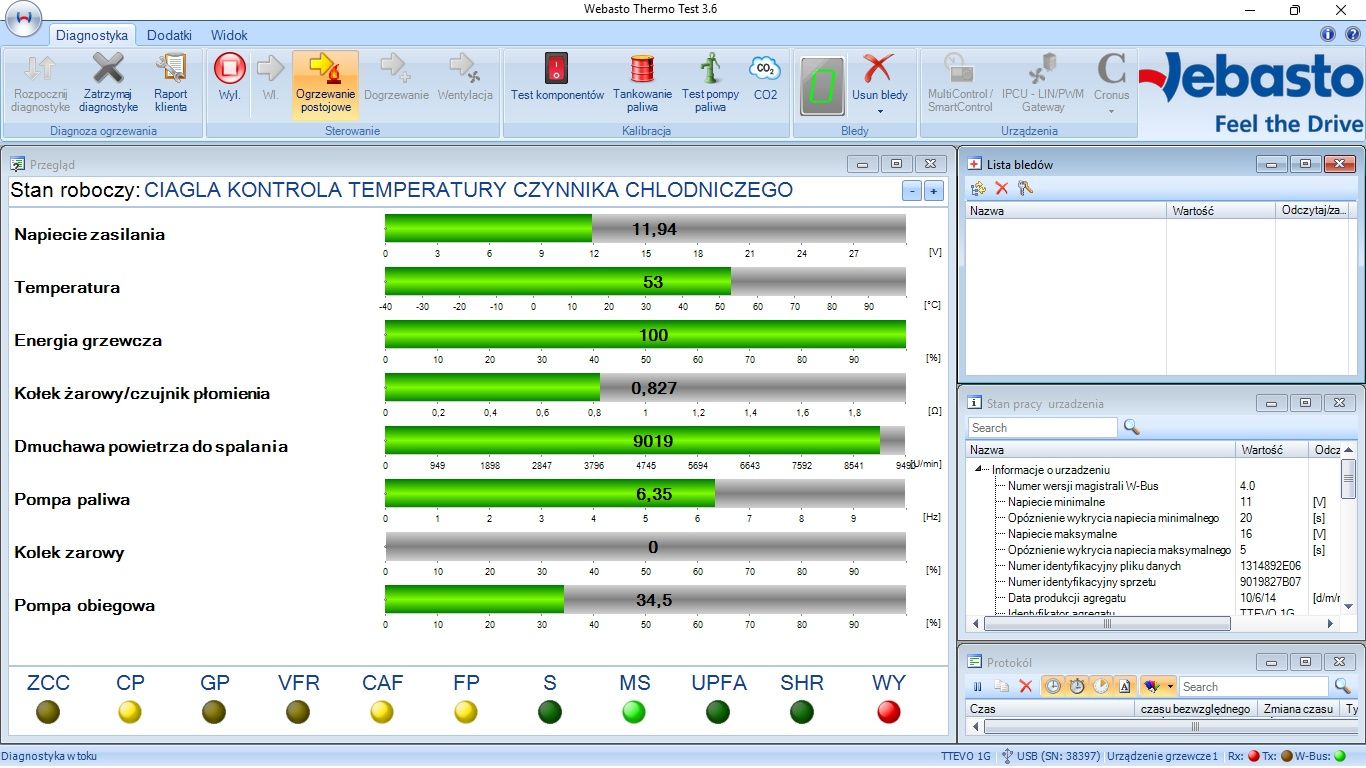The width and height of the screenshot is (1366, 768).
Task: Click the copy icon in Protokól toolbar
Action: tap(1002, 686)
